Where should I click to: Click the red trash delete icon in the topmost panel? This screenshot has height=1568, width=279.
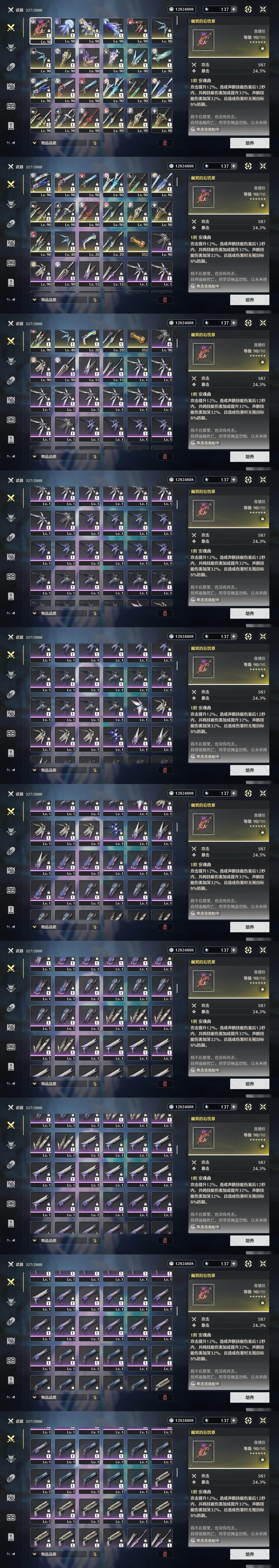(165, 143)
